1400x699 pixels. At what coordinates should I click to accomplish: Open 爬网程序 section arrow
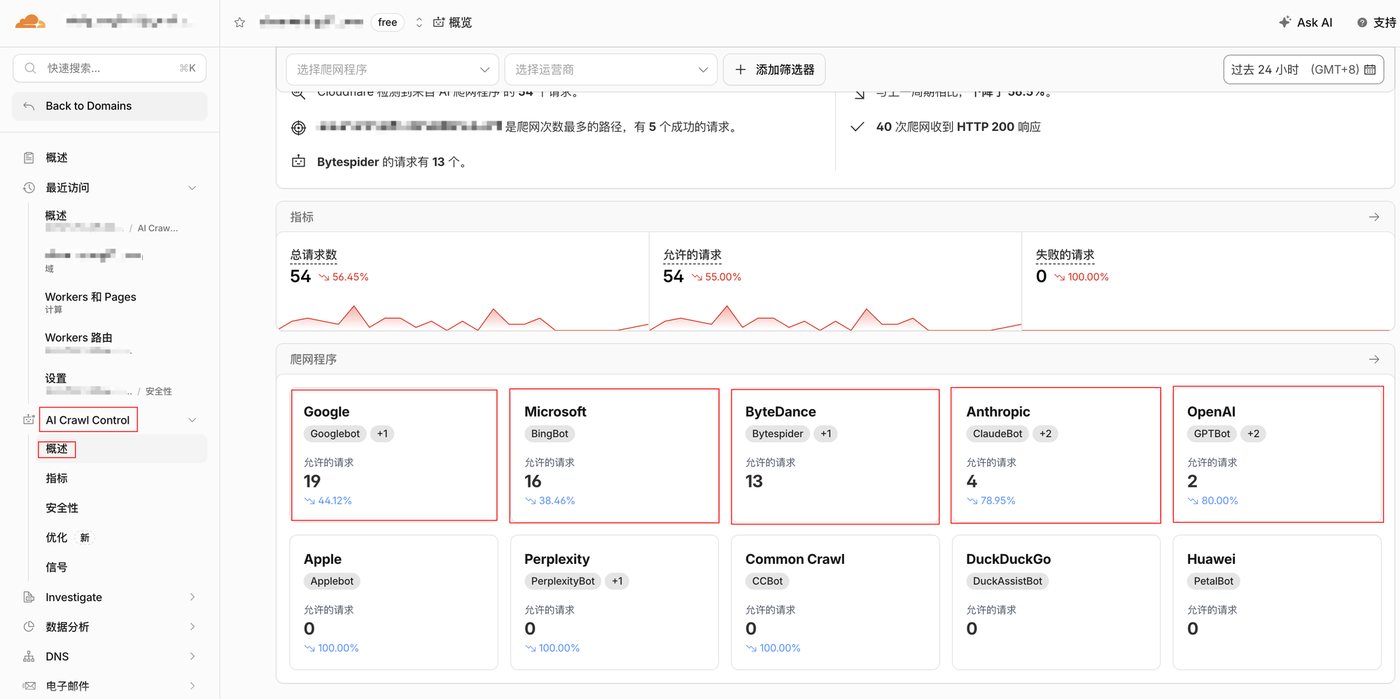pyautogui.click(x=1374, y=359)
